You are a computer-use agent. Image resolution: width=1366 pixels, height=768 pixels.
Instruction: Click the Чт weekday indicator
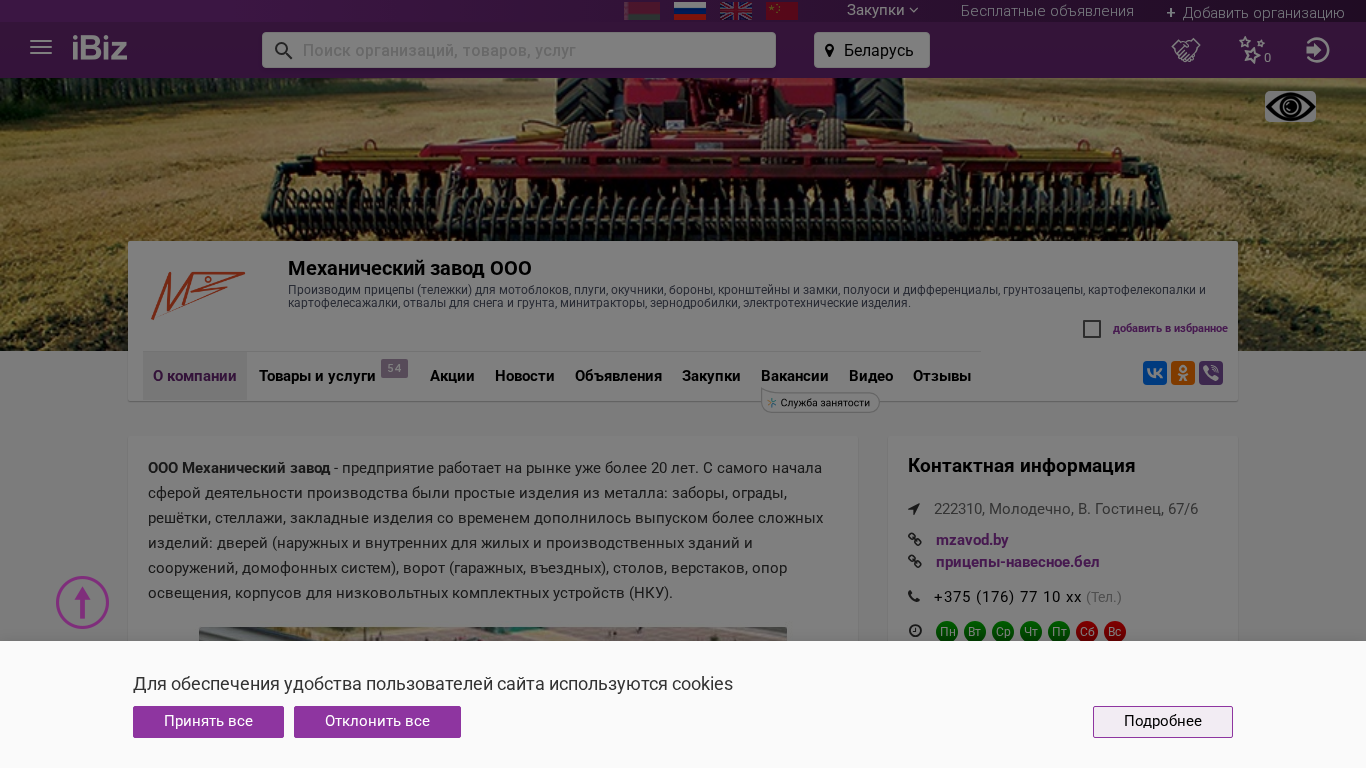coord(1031,632)
